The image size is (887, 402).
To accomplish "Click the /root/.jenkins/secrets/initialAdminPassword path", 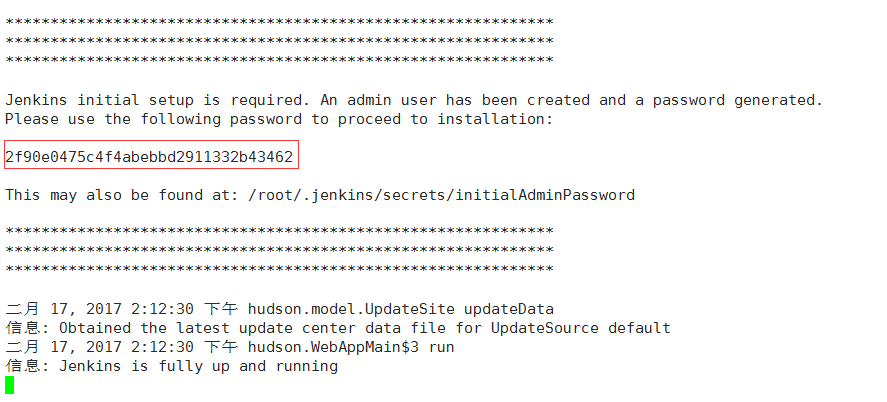I will point(441,195).
